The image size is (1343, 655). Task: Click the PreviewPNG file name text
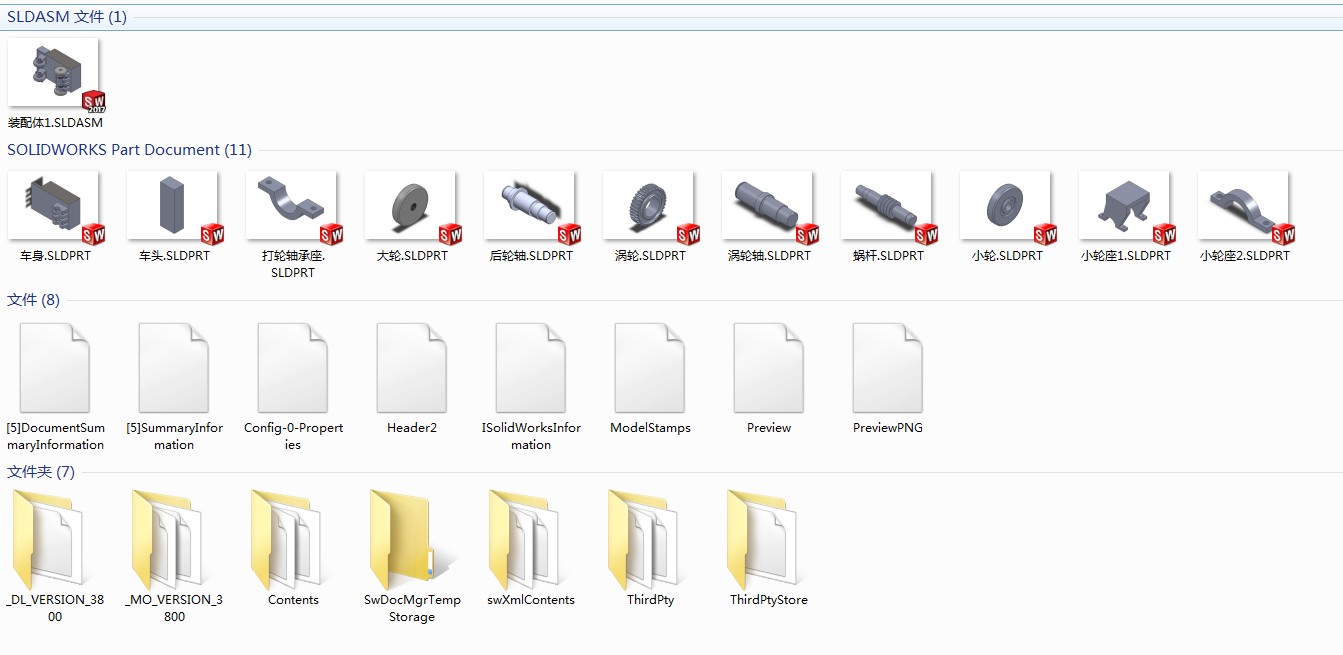point(888,428)
